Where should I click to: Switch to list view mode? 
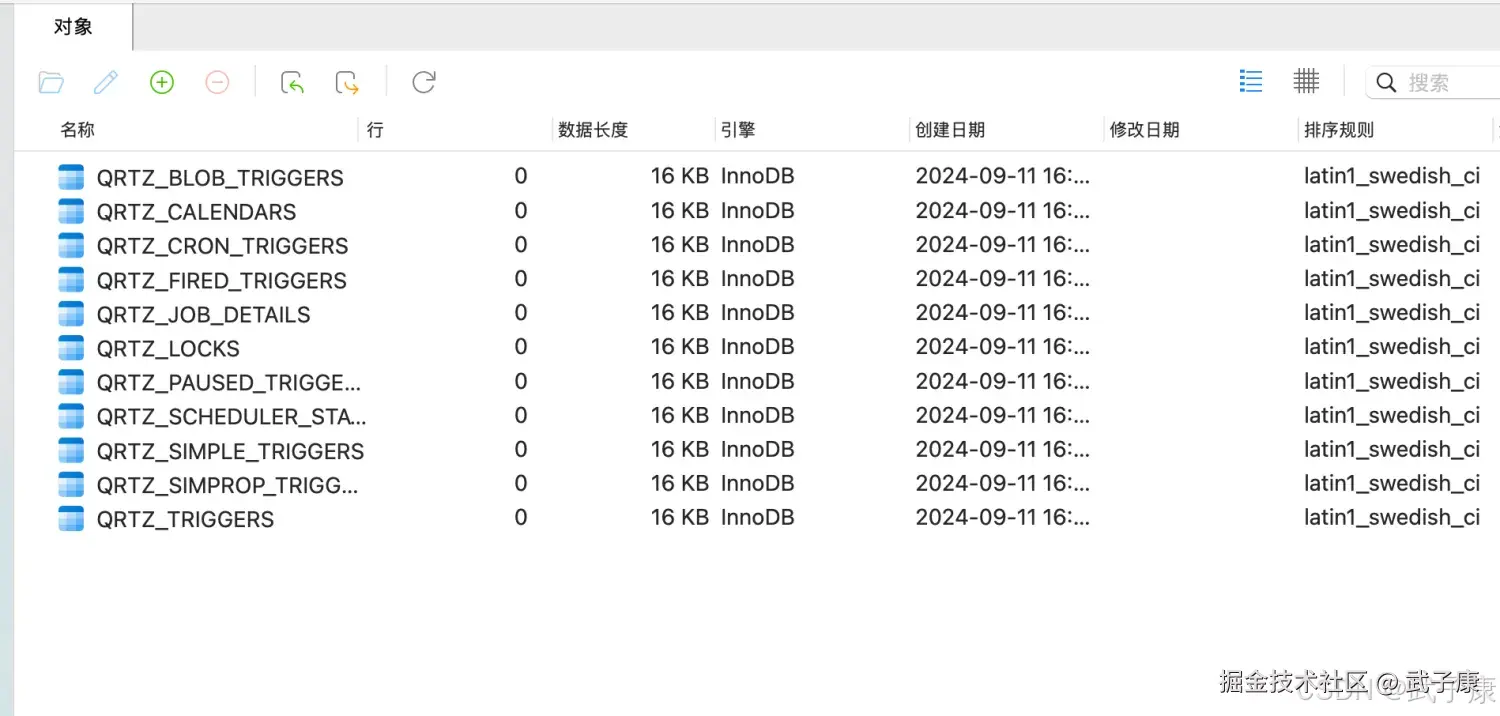coord(1250,81)
